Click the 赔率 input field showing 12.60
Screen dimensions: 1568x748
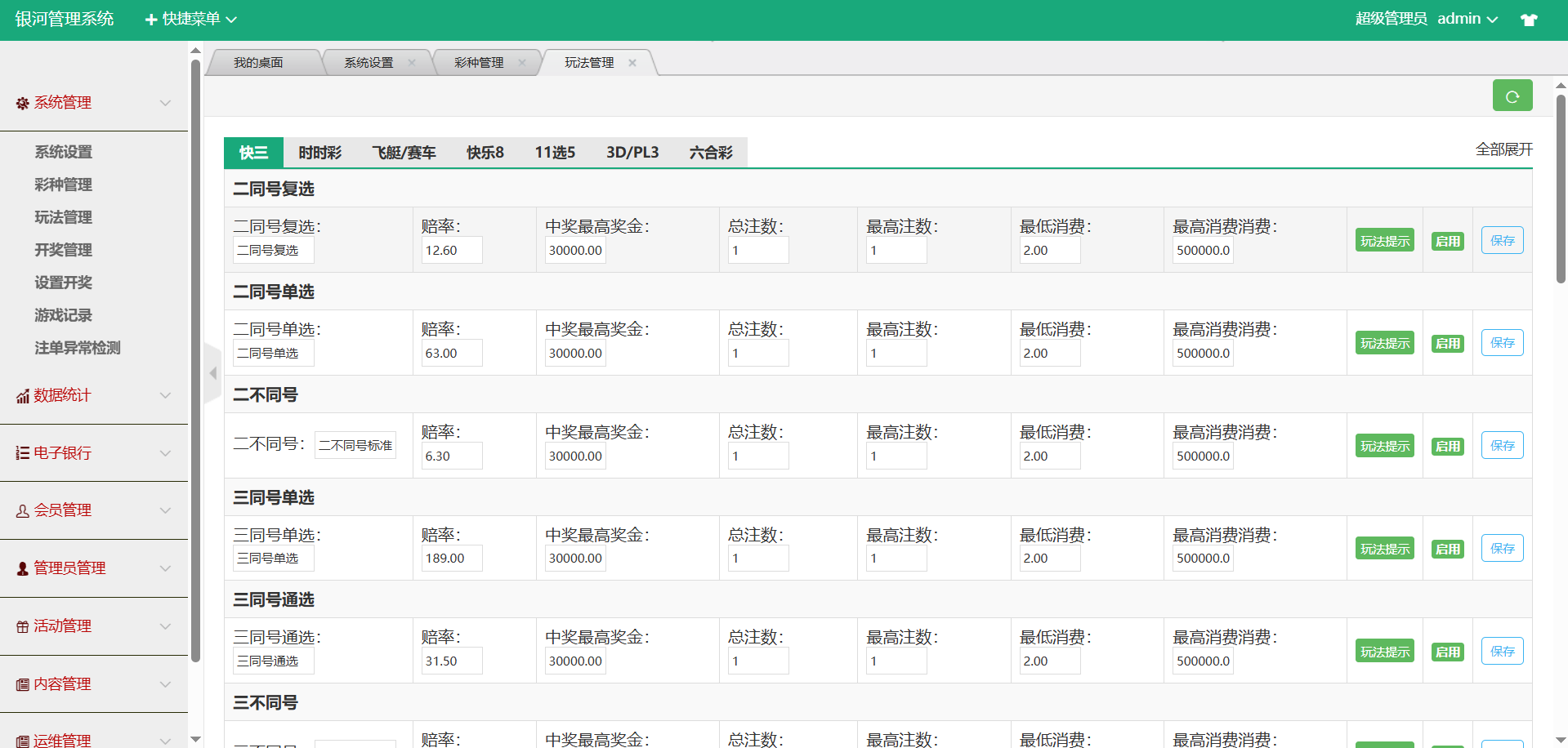point(452,251)
